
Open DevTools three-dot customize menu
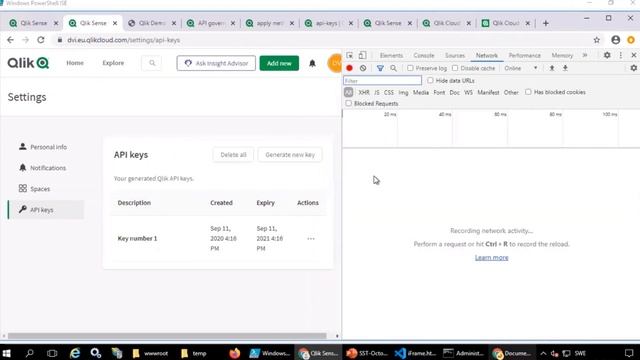point(621,55)
